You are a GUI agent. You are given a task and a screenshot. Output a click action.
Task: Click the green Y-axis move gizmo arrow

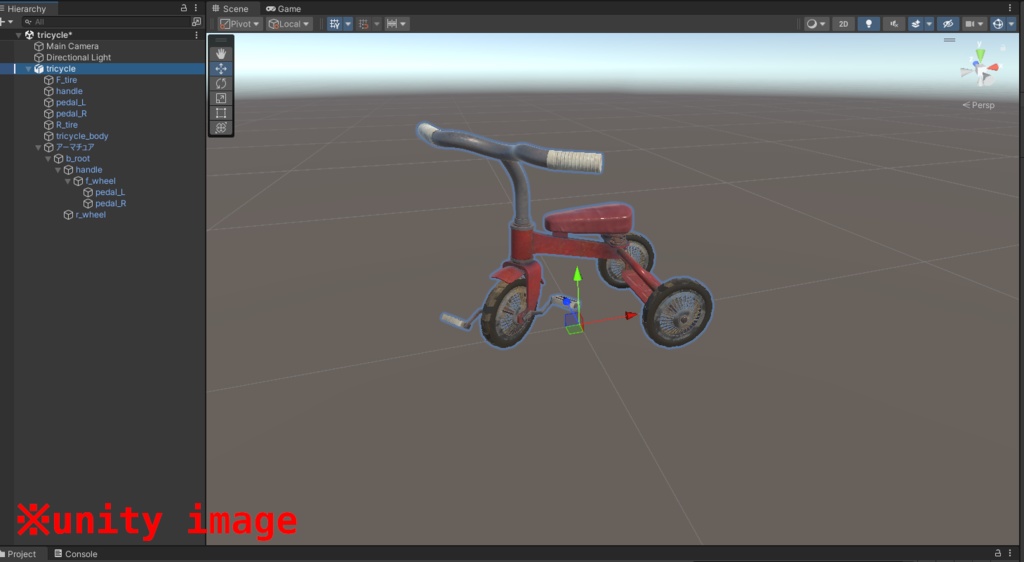point(577,274)
